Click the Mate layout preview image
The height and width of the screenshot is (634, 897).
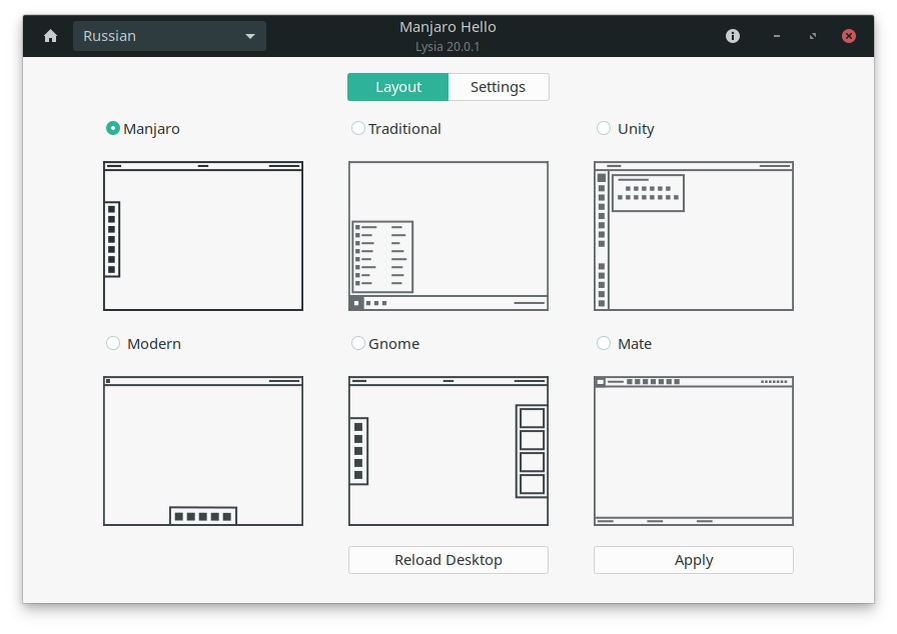pos(694,451)
